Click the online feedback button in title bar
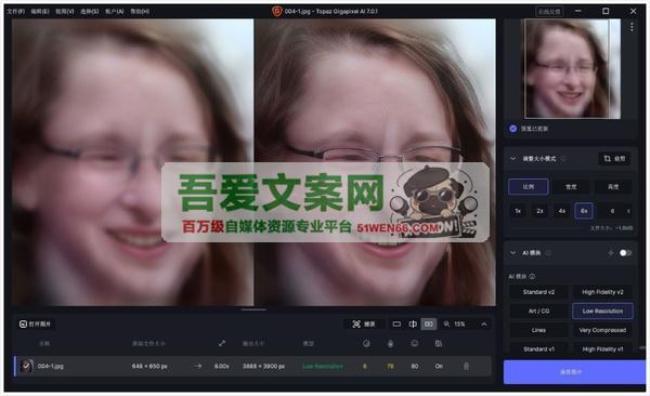650x396 pixels. tap(549, 12)
